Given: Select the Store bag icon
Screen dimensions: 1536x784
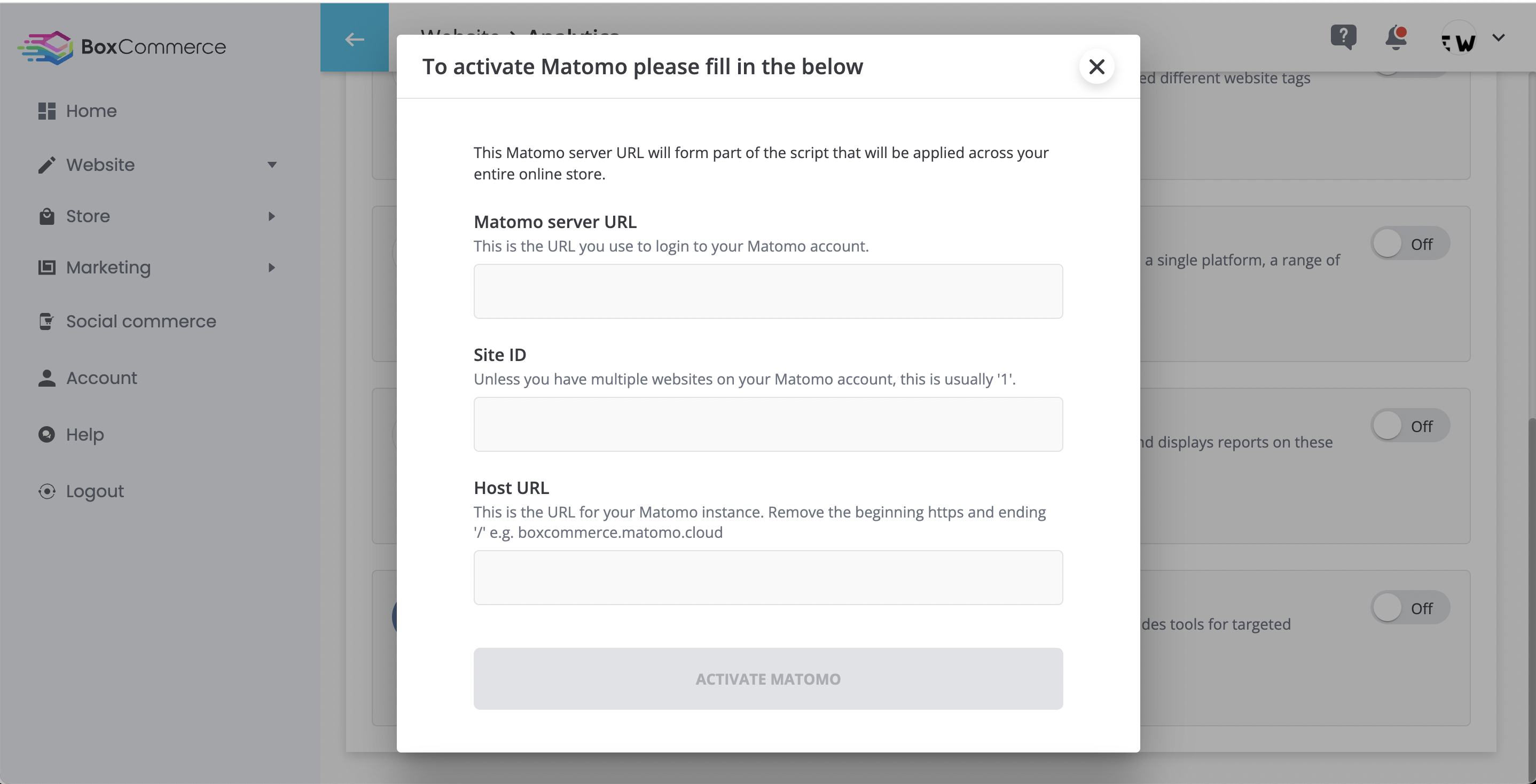Looking at the screenshot, I should click(x=46, y=215).
